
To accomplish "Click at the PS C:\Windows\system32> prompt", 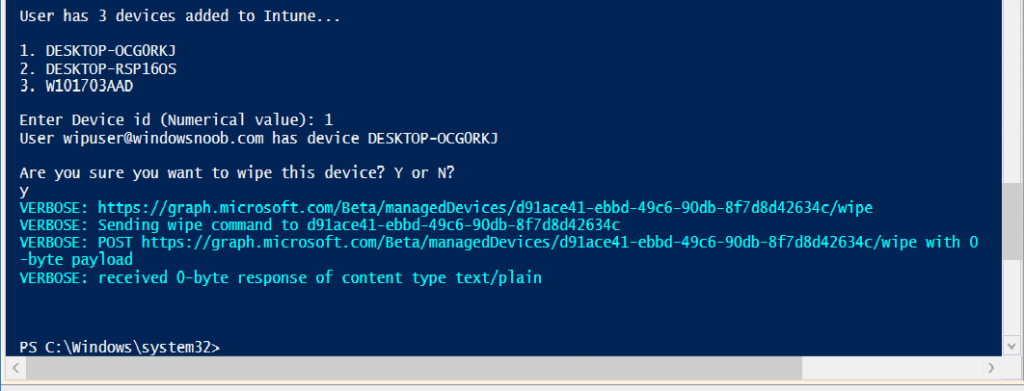I will pos(120,347).
